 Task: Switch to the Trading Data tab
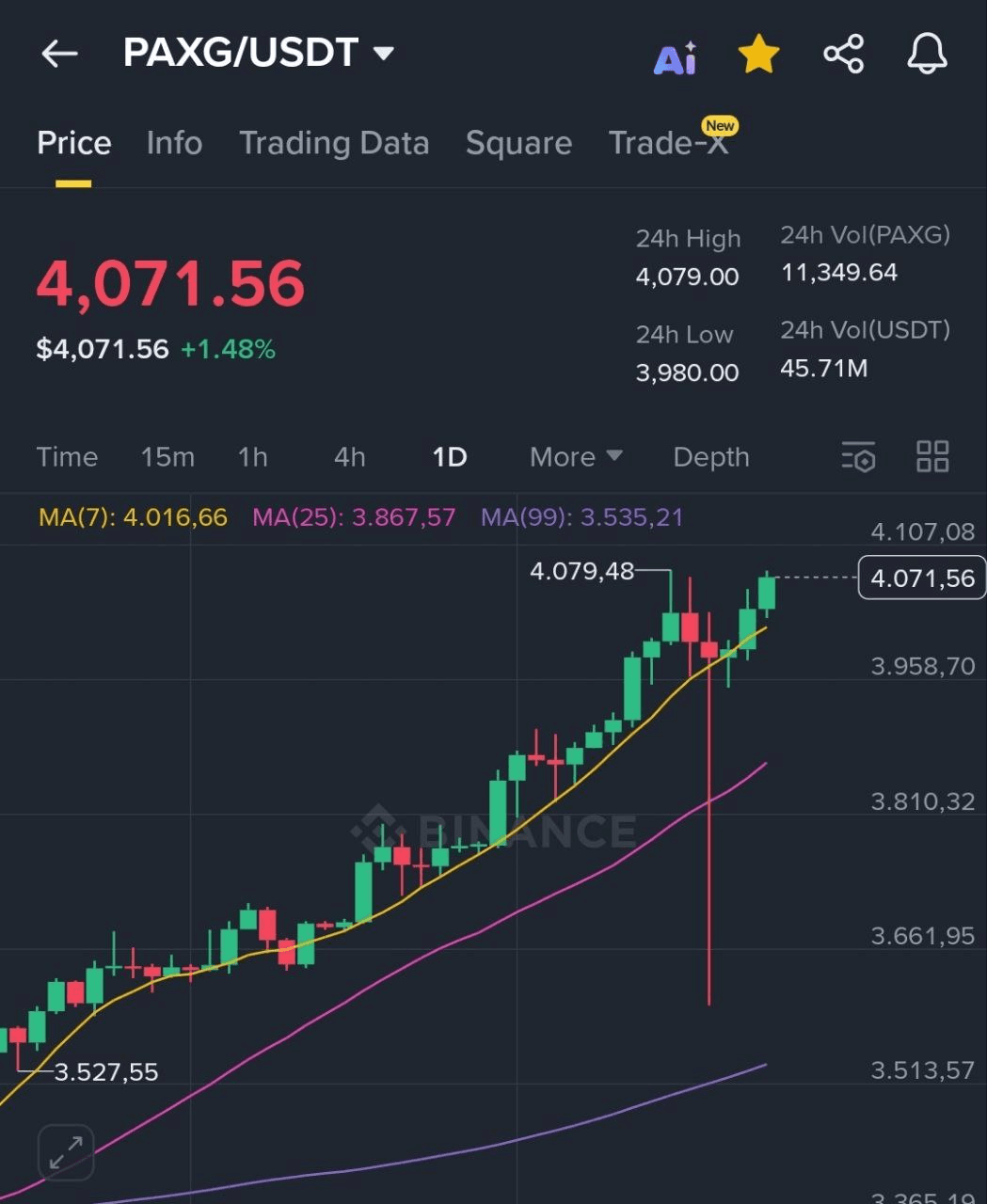[x=334, y=143]
